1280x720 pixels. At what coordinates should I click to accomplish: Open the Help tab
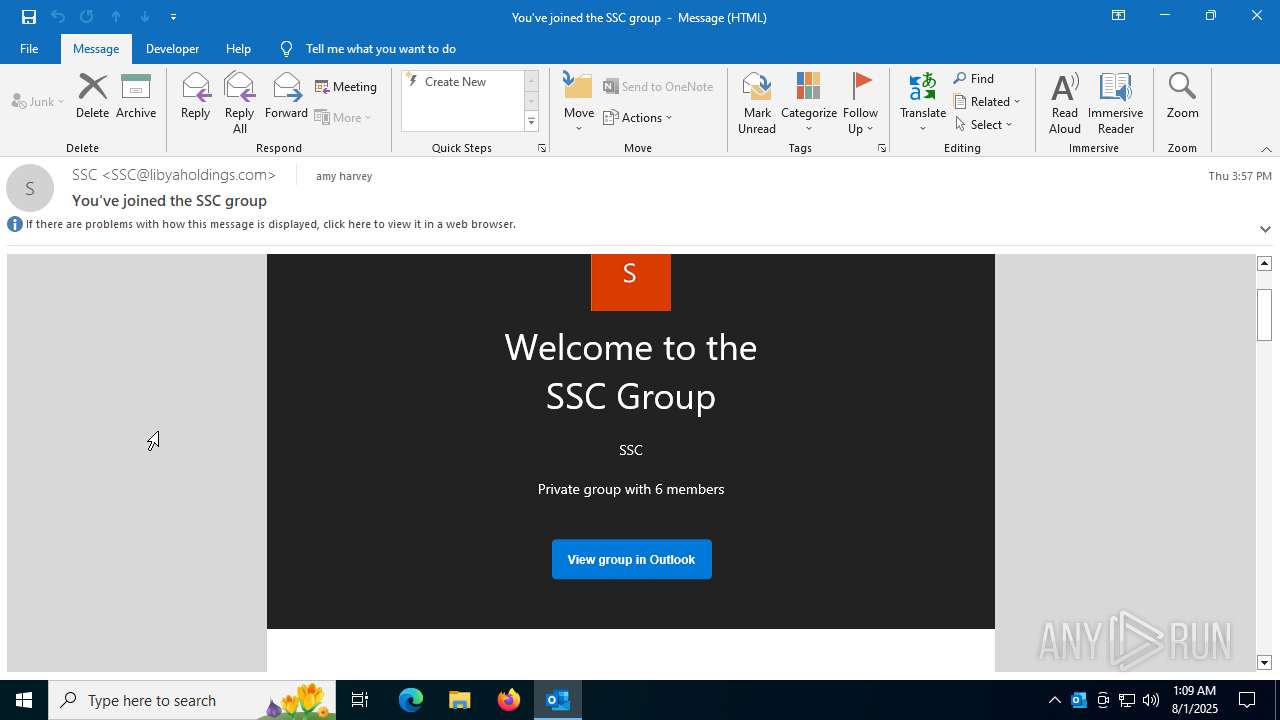(x=238, y=49)
